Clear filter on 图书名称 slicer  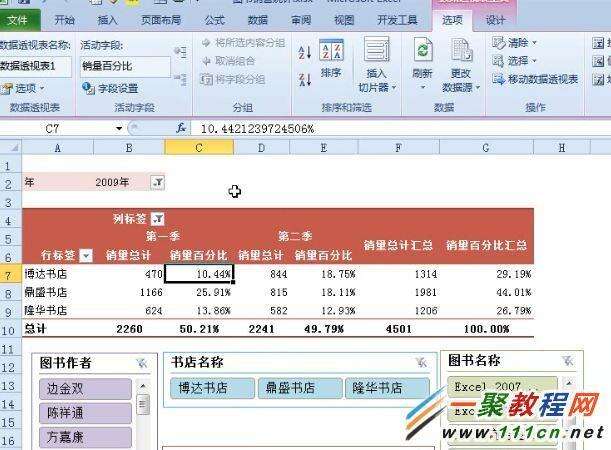point(568,361)
